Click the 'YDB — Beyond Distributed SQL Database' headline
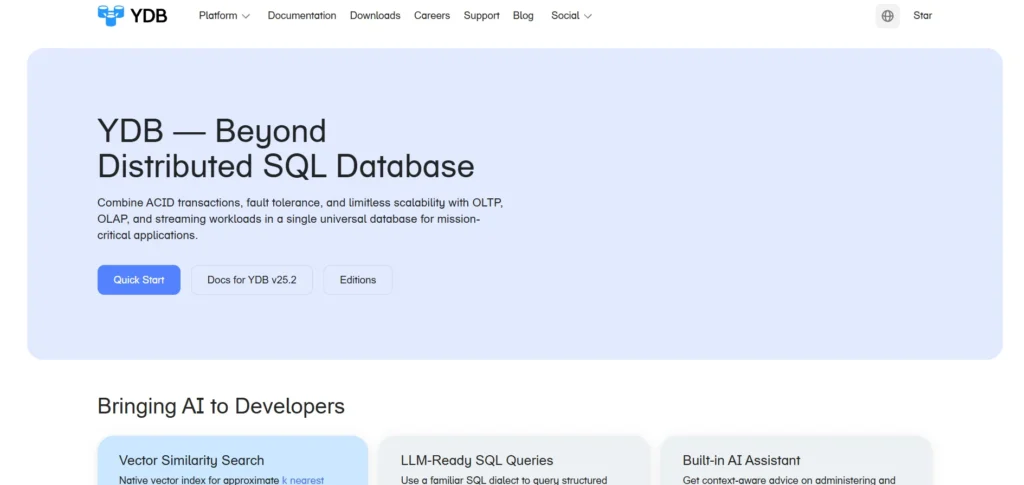1024x485 pixels. [x=285, y=149]
